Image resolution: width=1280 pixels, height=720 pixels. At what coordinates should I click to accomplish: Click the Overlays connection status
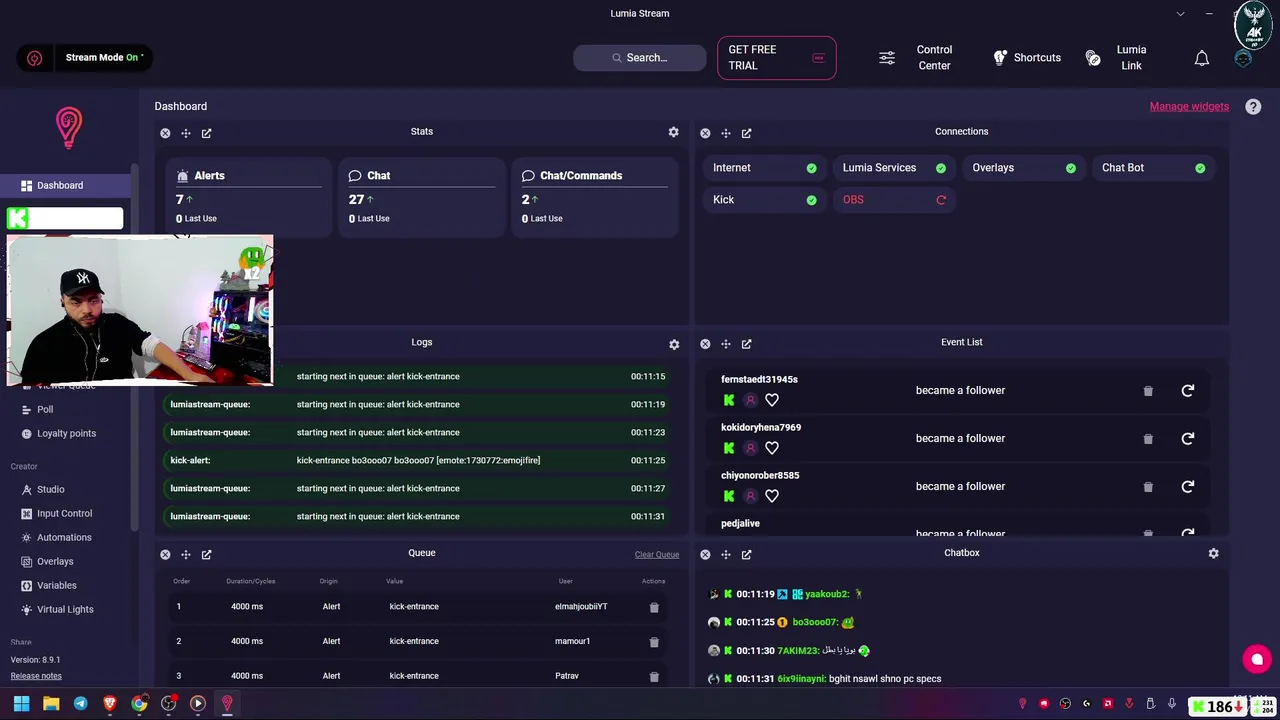click(1023, 168)
